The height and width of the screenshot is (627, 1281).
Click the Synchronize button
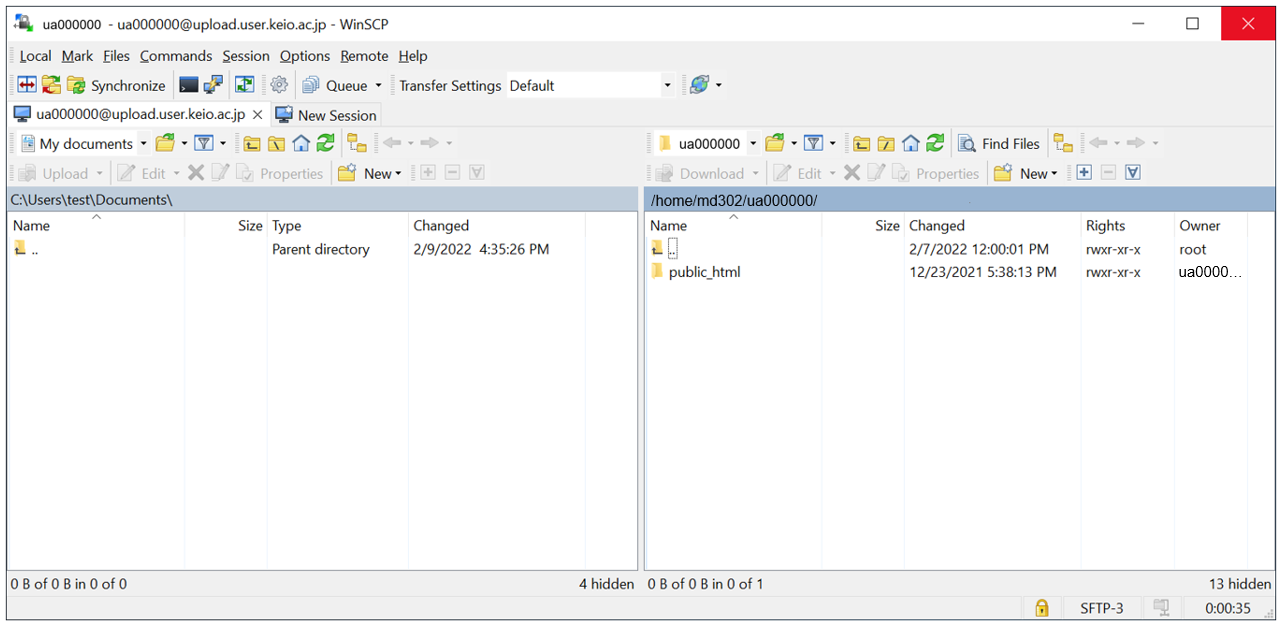(117, 86)
